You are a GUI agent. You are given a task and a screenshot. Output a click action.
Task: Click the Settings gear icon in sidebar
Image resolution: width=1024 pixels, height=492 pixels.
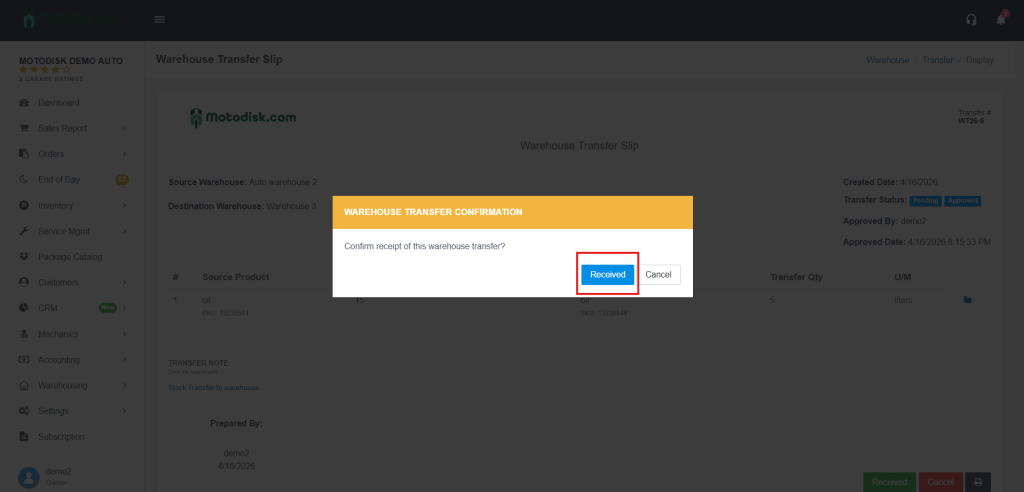tap(24, 411)
